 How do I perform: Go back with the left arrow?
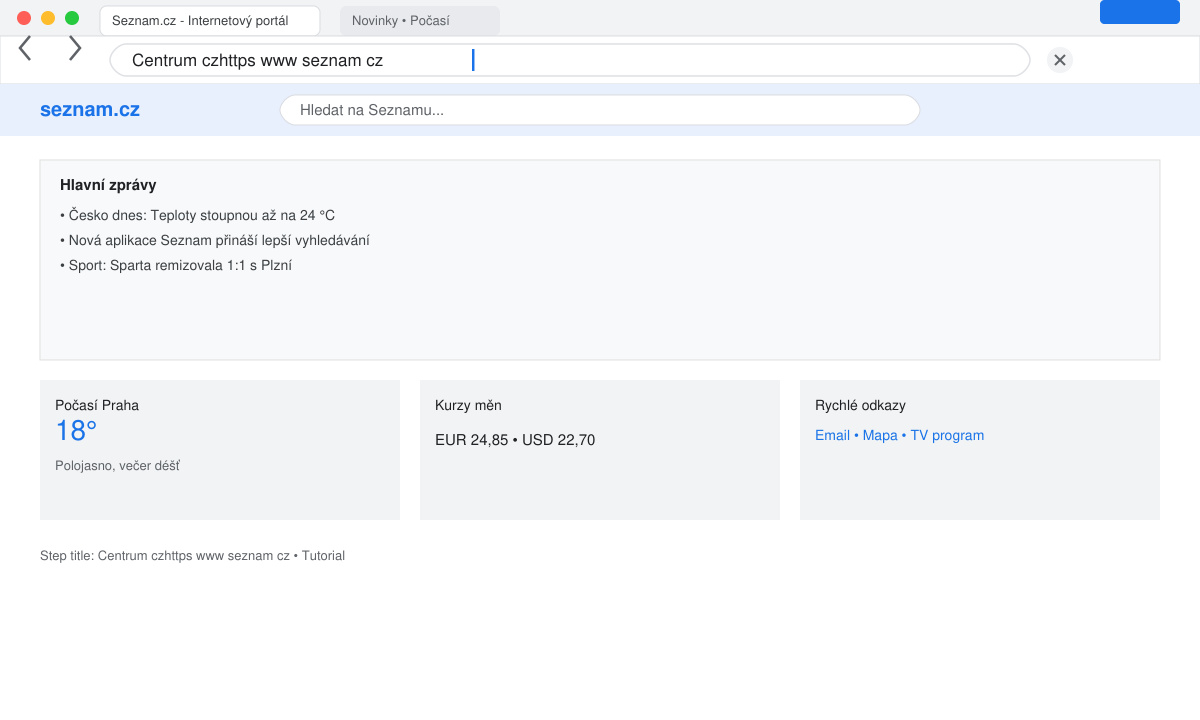pos(25,48)
